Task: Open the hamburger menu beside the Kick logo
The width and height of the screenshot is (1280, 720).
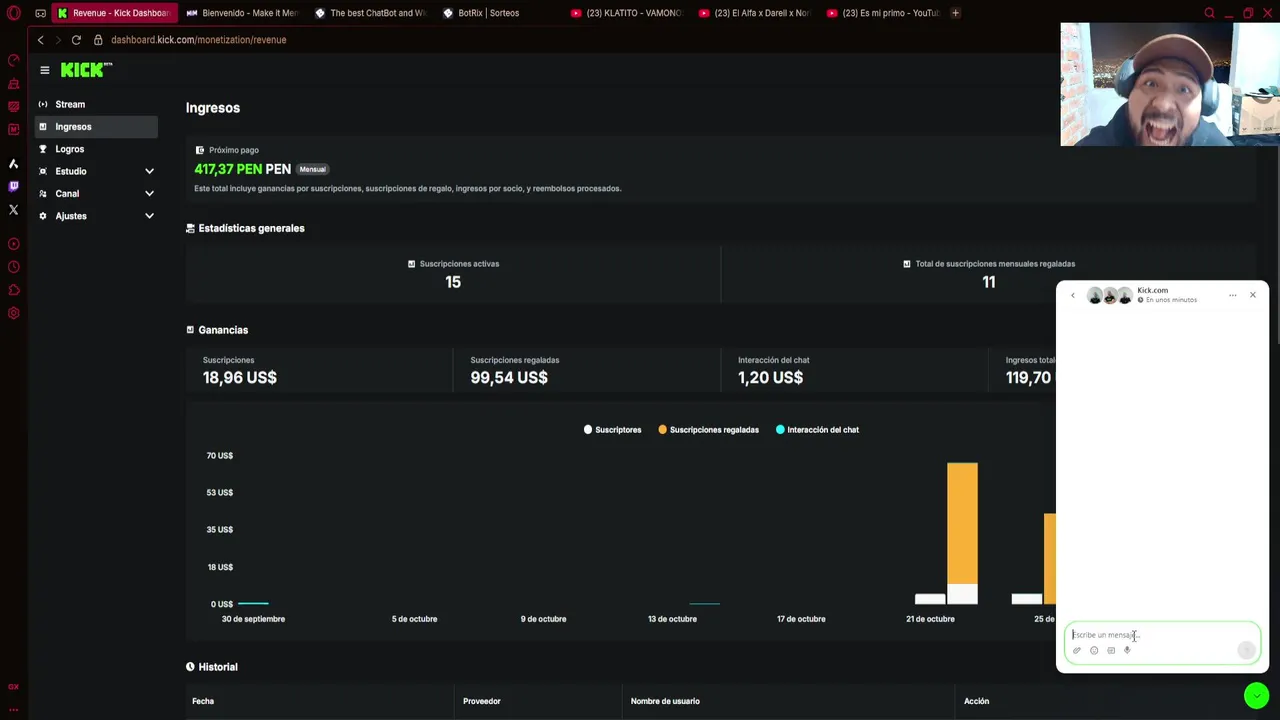Action: pos(44,70)
